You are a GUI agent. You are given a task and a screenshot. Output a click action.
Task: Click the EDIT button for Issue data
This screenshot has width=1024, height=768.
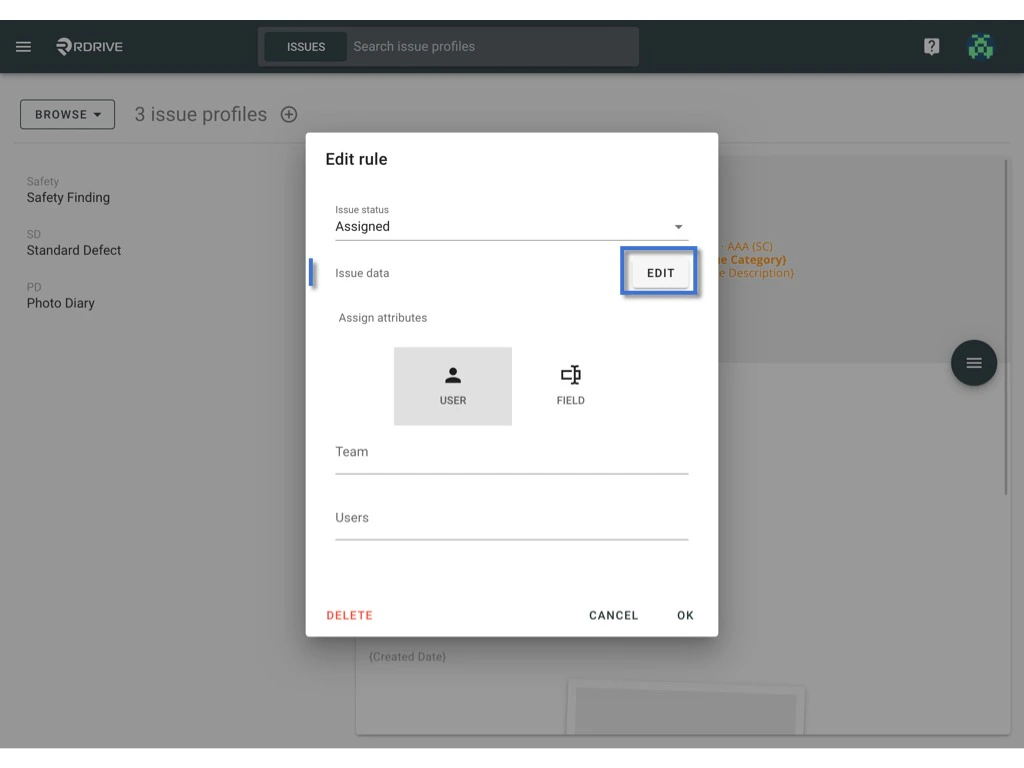(x=658, y=271)
